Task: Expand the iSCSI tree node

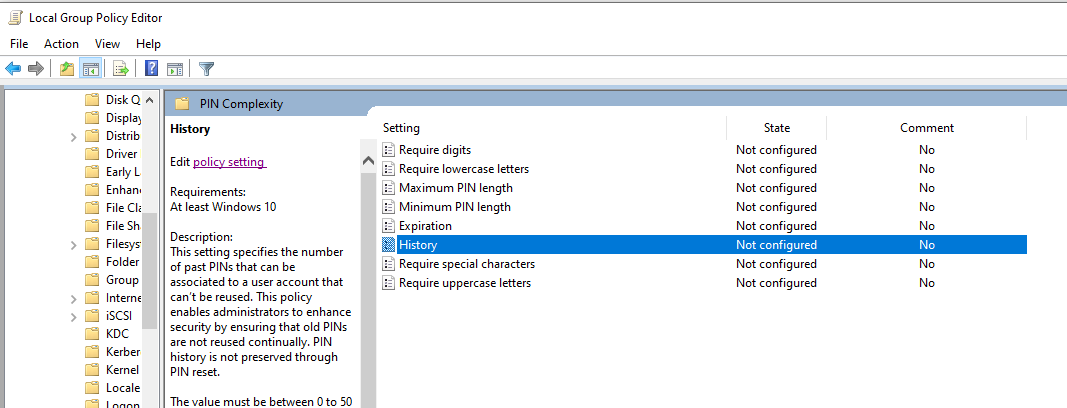Action: [x=73, y=317]
